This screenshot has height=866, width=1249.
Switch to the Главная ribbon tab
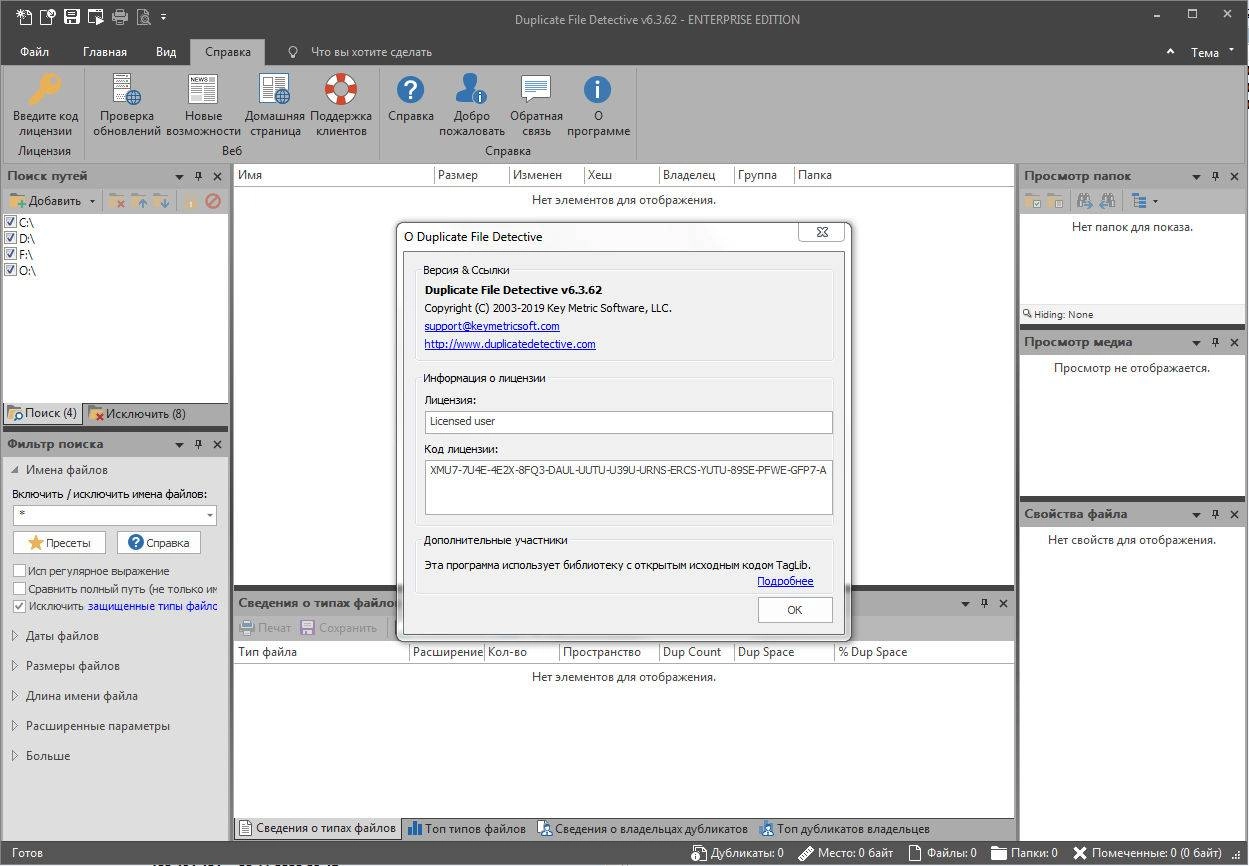[x=105, y=52]
